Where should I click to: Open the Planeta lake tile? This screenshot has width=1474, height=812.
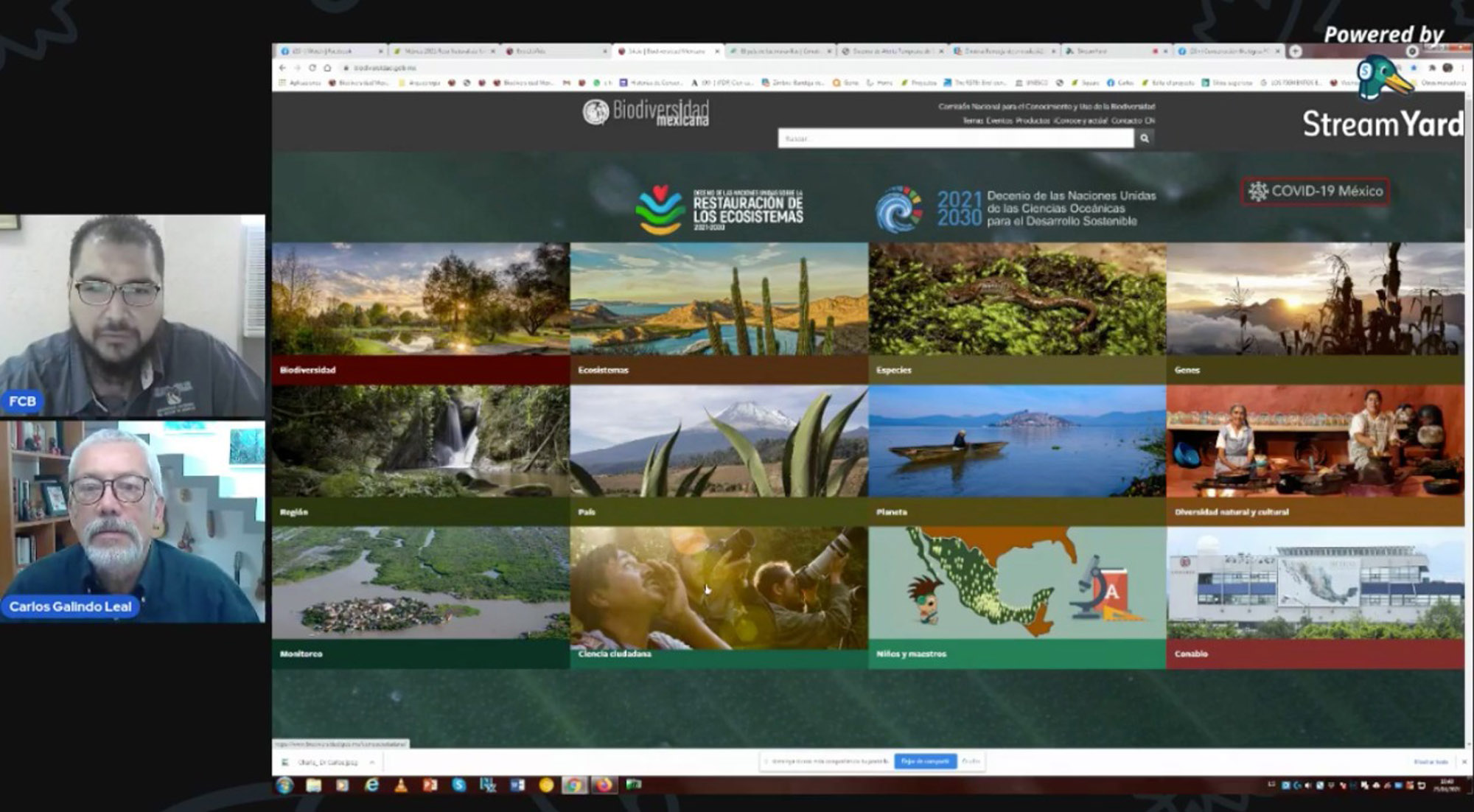[1017, 455]
